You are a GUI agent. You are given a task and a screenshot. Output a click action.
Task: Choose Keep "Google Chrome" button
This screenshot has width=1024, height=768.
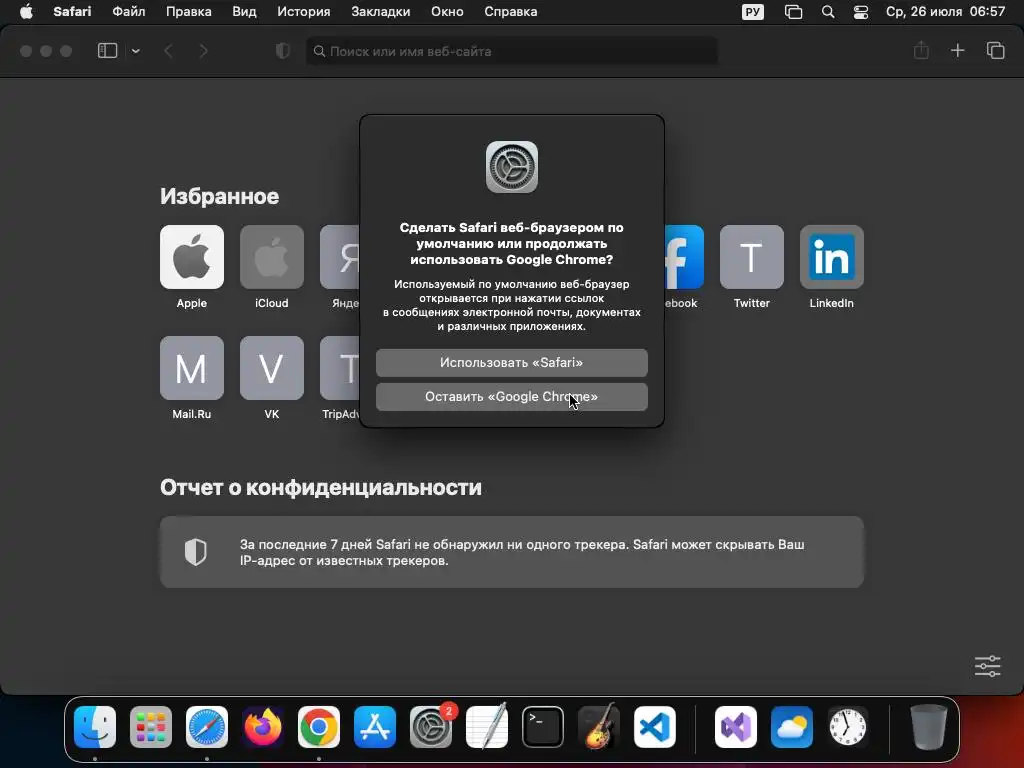tap(511, 396)
